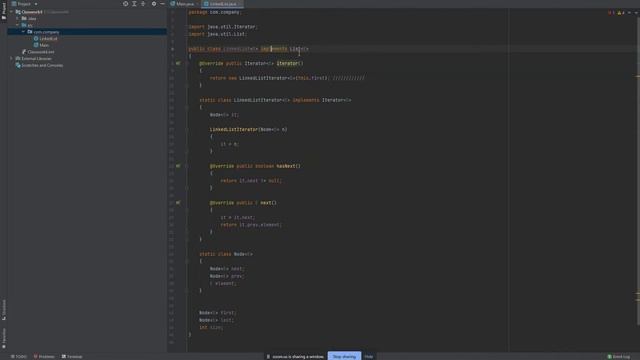Viewport: 640px width, 360px height.
Task: Toggle the Favorites tool window side tab
Action: coord(4,339)
